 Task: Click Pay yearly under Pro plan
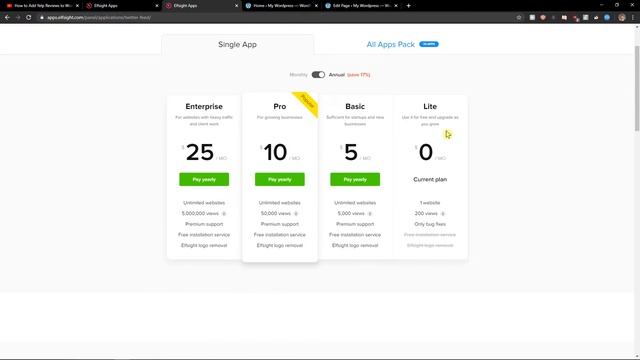(x=280, y=179)
